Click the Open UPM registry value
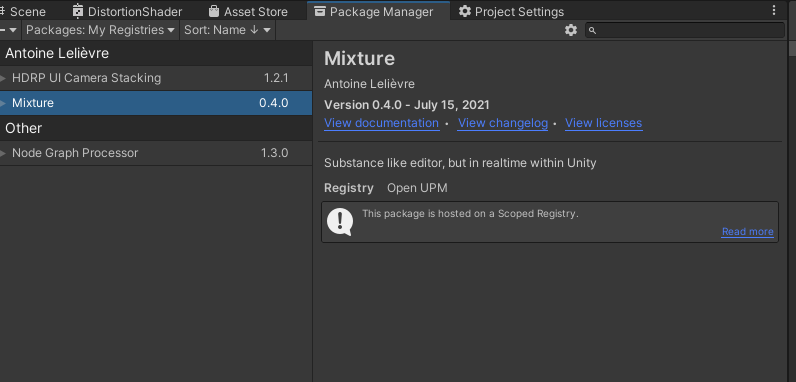The width and height of the screenshot is (796, 382). tap(417, 188)
